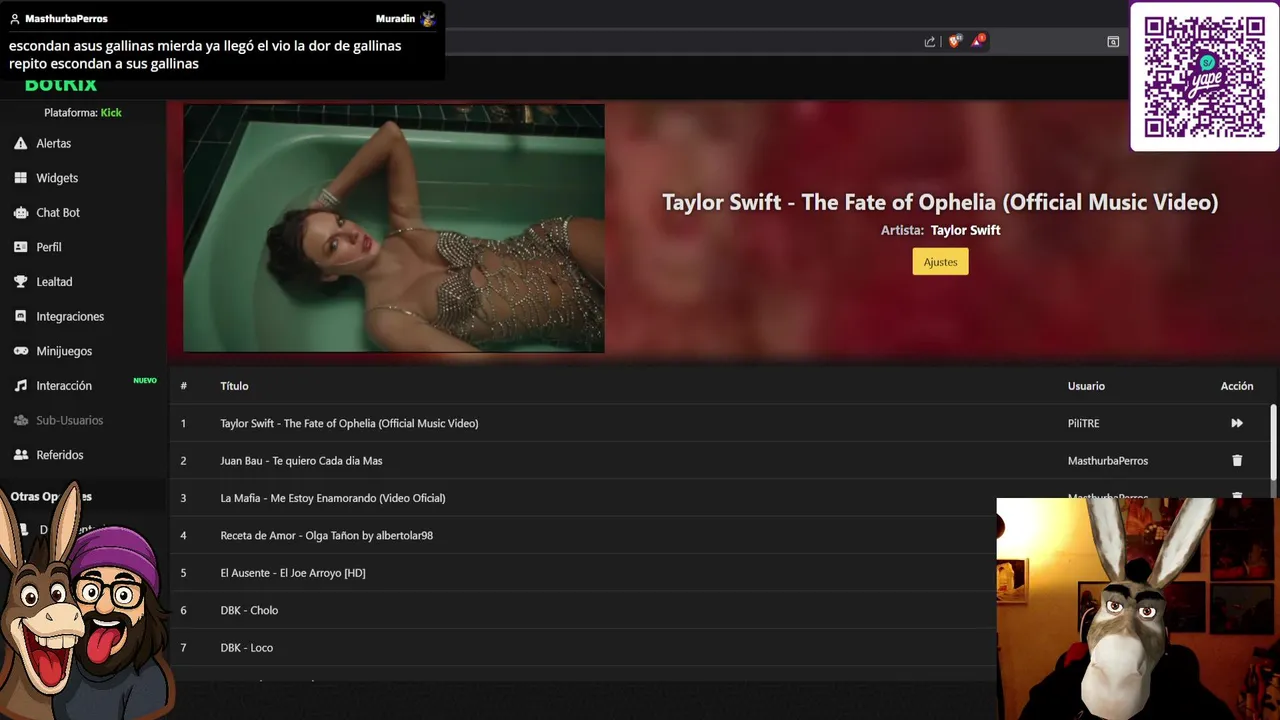Select song DBK - Loco
This screenshot has height=720, width=1280.
click(247, 648)
